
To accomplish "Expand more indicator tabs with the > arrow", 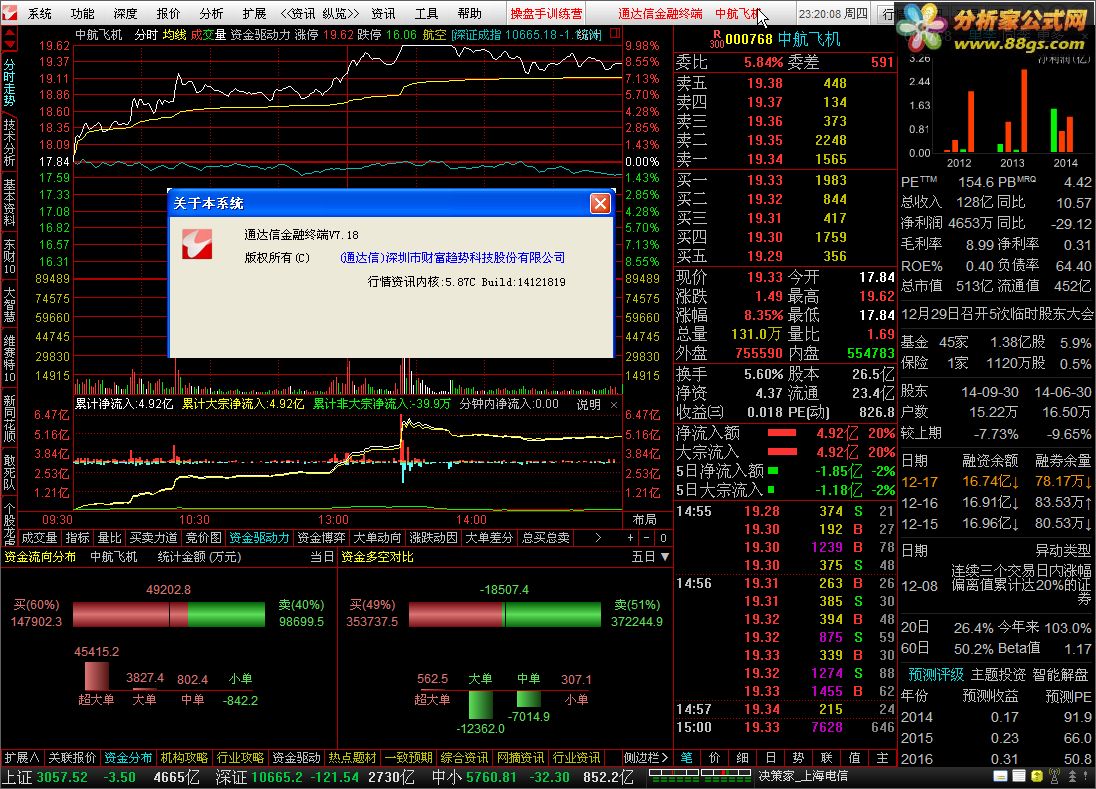I will (x=598, y=537).
